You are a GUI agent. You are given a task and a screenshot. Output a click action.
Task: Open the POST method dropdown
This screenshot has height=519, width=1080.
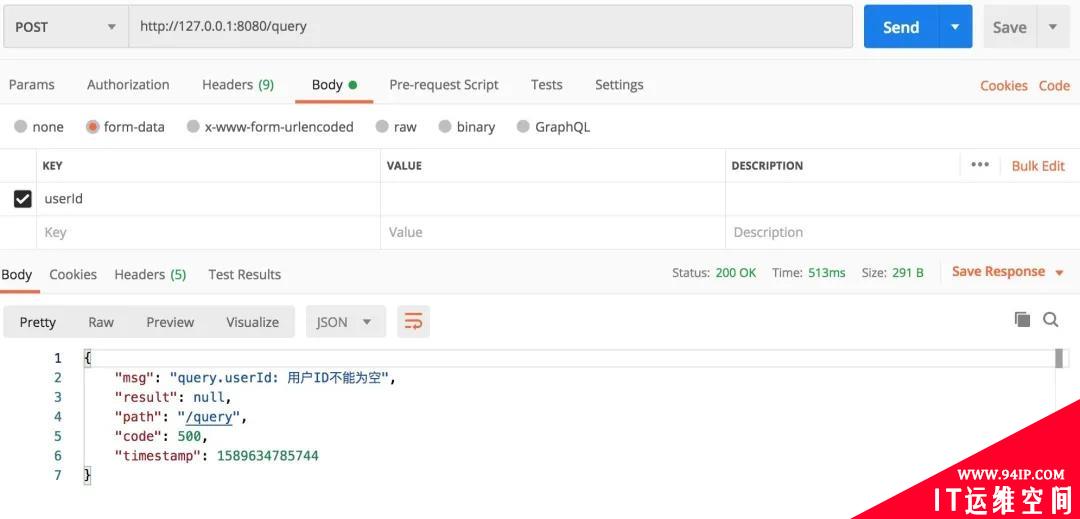click(66, 27)
